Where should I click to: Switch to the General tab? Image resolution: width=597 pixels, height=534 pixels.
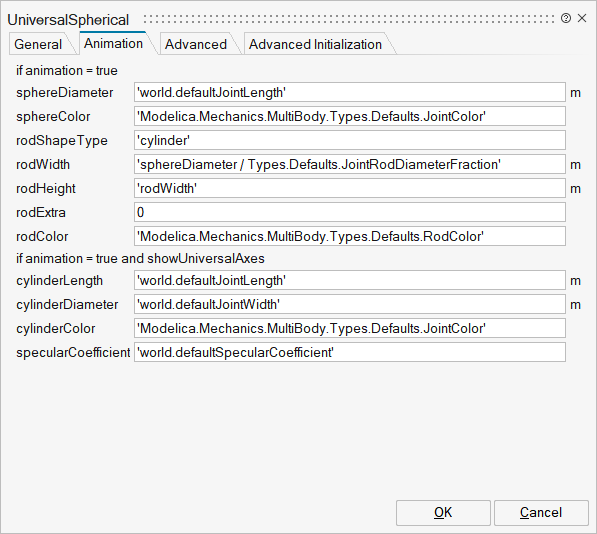coord(38,44)
